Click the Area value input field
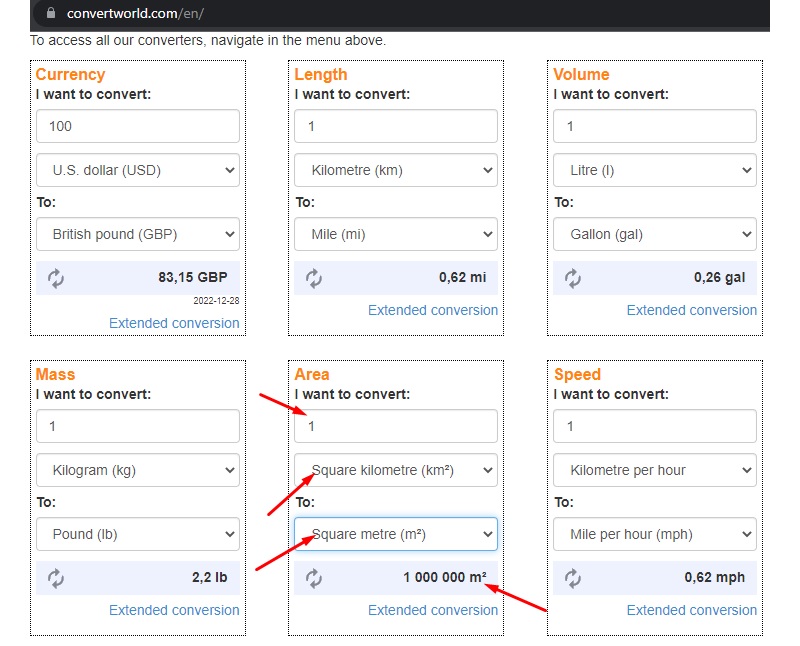 click(396, 426)
